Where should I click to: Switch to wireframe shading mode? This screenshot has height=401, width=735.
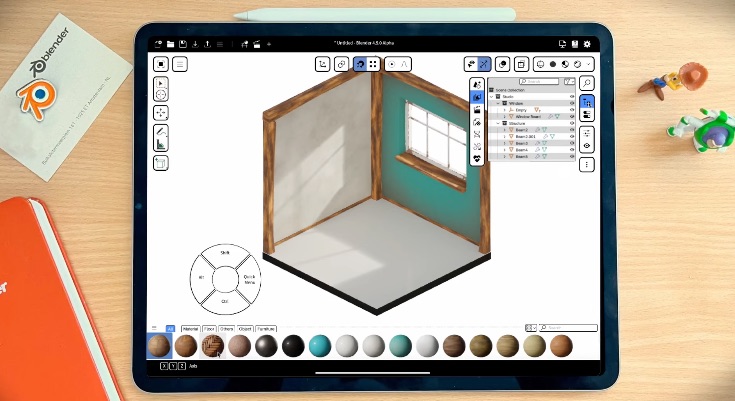540,64
